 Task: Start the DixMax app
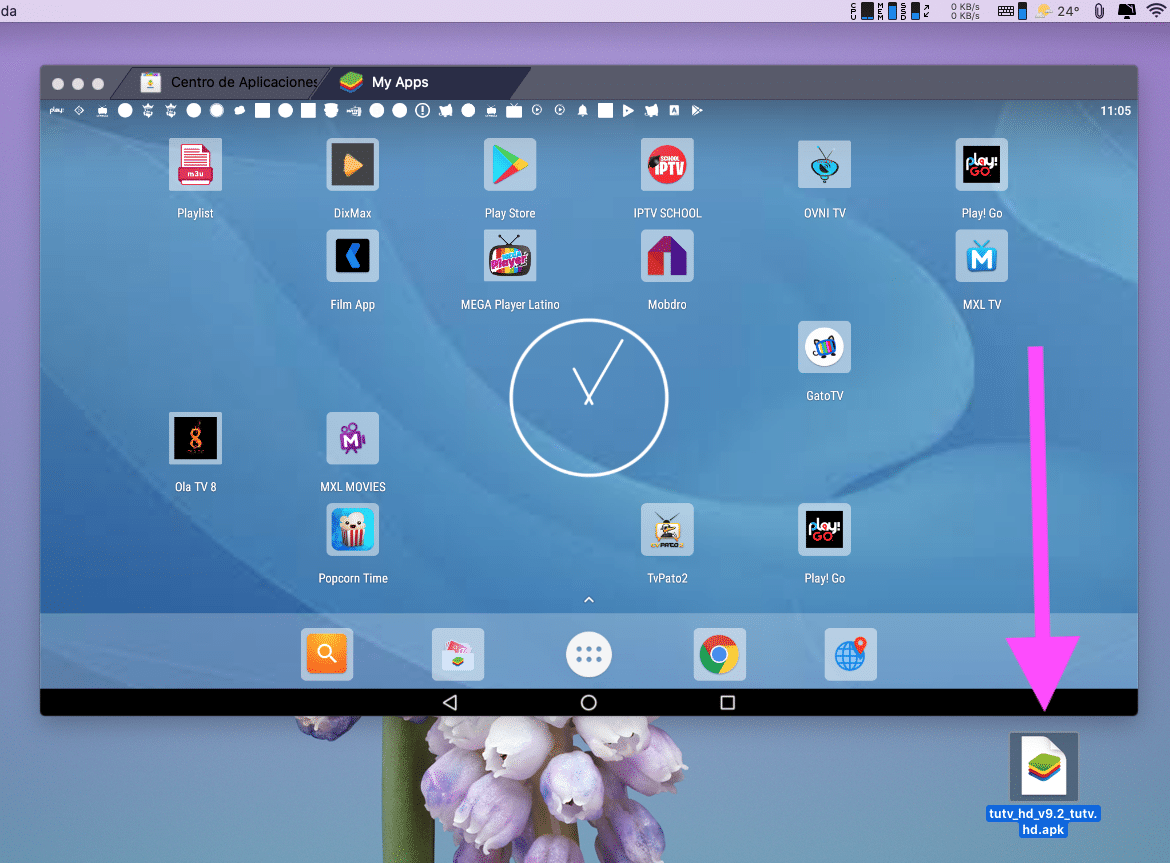pos(352,164)
